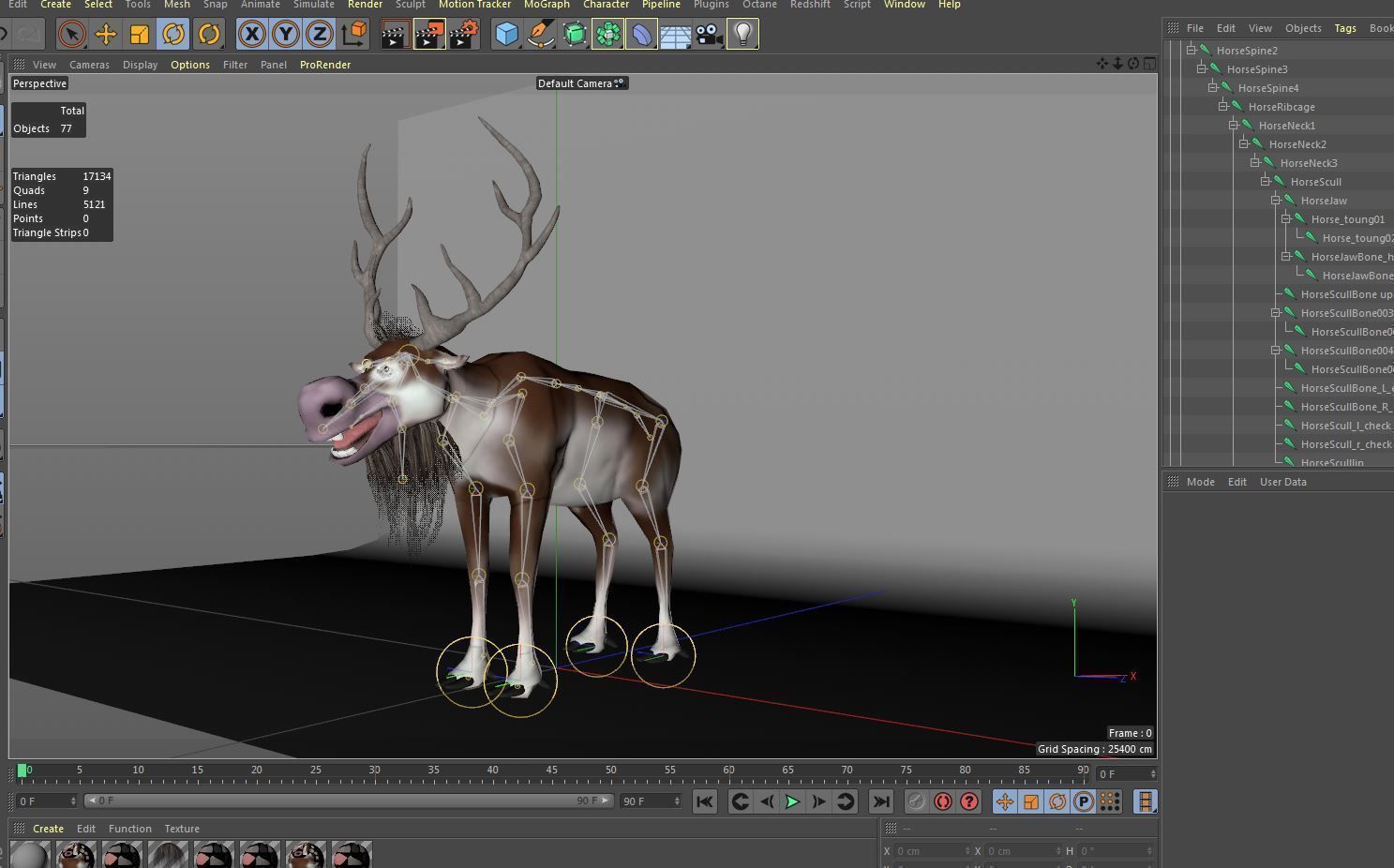Go to previous frame button

tap(766, 801)
